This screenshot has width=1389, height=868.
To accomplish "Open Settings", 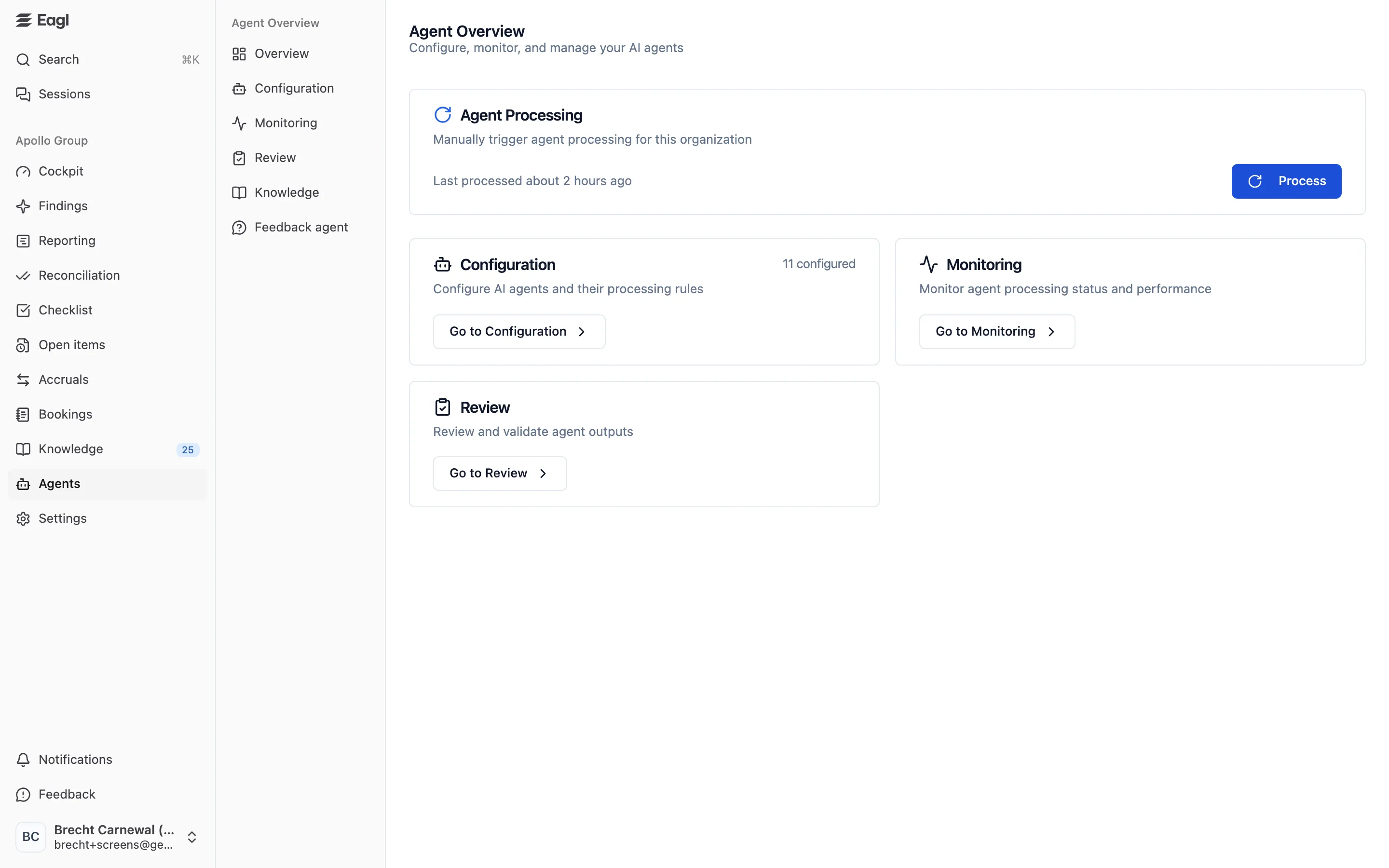I will (108, 519).
